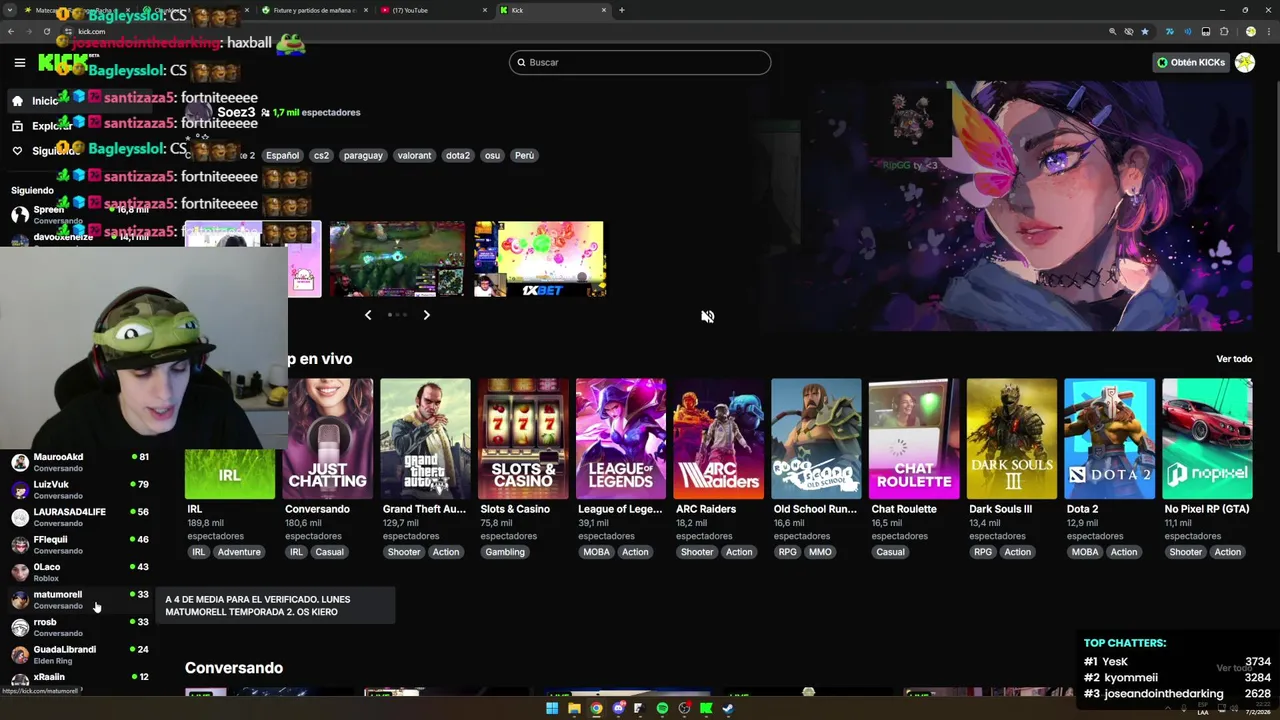Filter by the cs2 tag

pos(321,155)
